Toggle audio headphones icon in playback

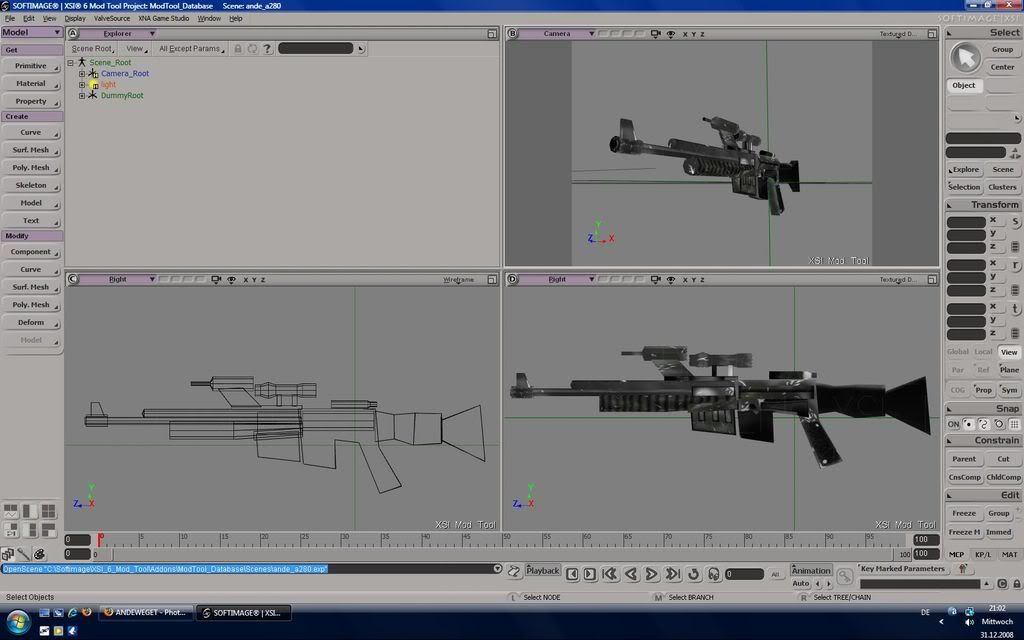[x=713, y=574]
